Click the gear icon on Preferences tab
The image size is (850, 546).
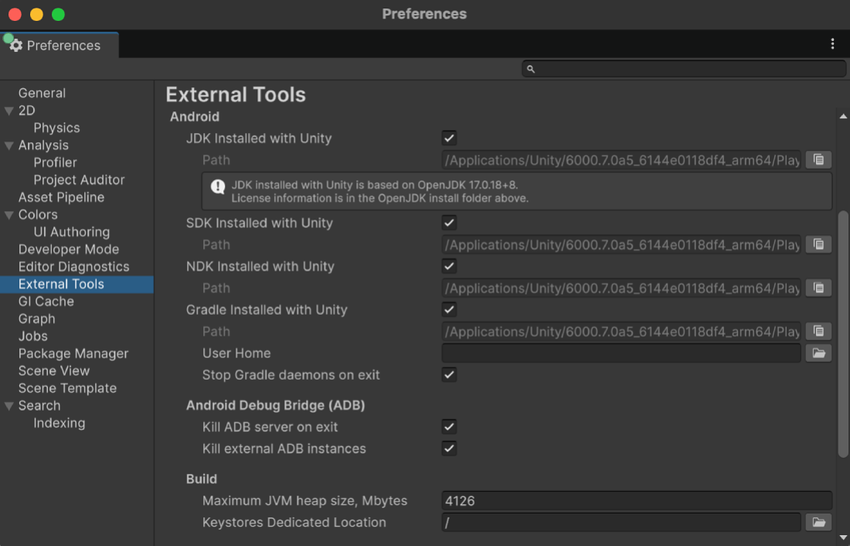(16, 46)
